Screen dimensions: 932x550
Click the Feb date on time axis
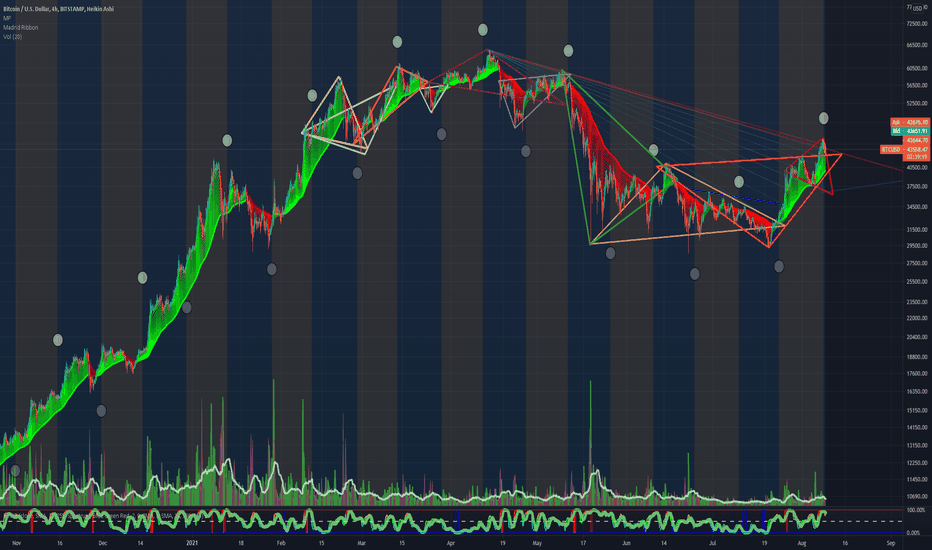281,543
